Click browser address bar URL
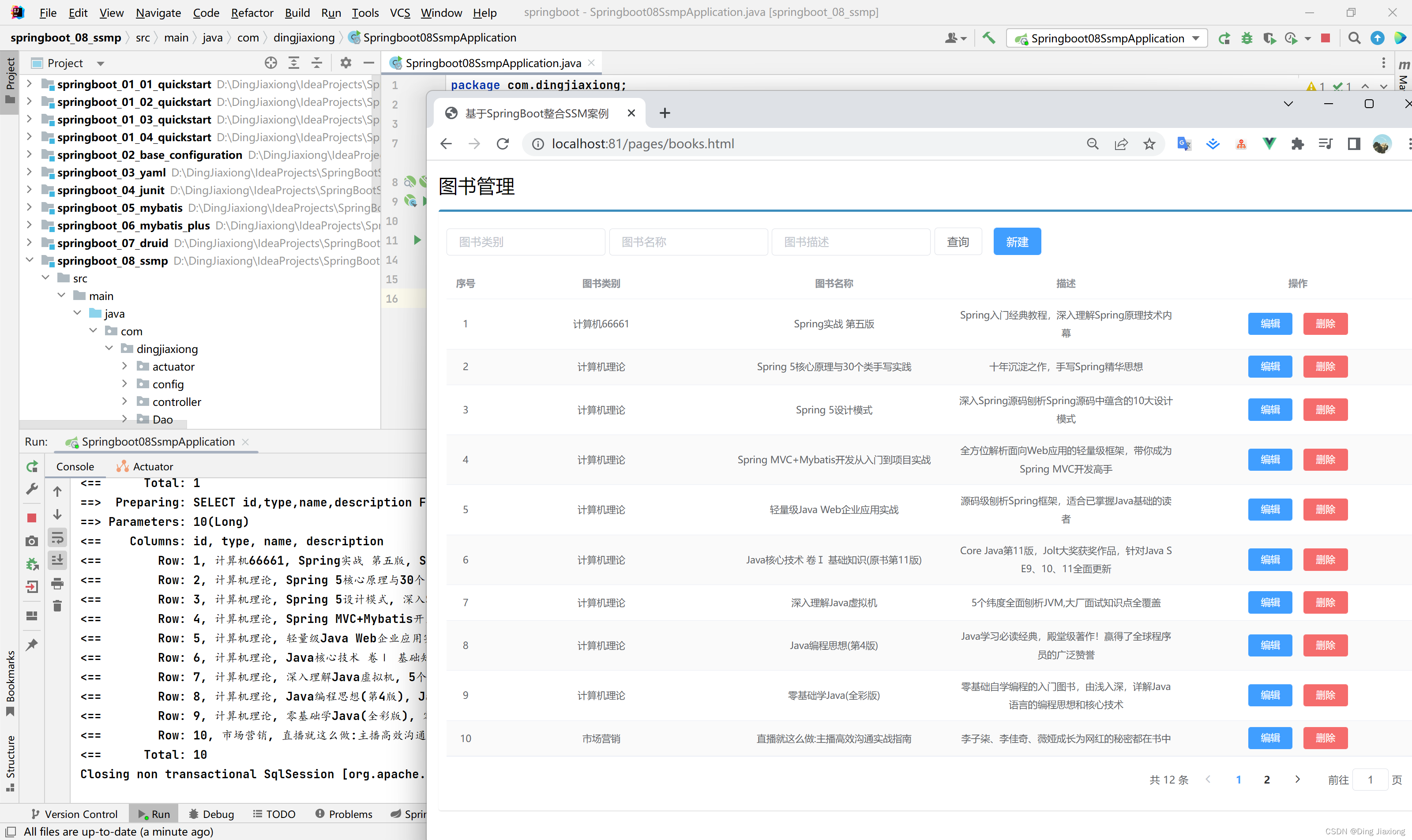Image resolution: width=1412 pixels, height=840 pixels. point(642,144)
